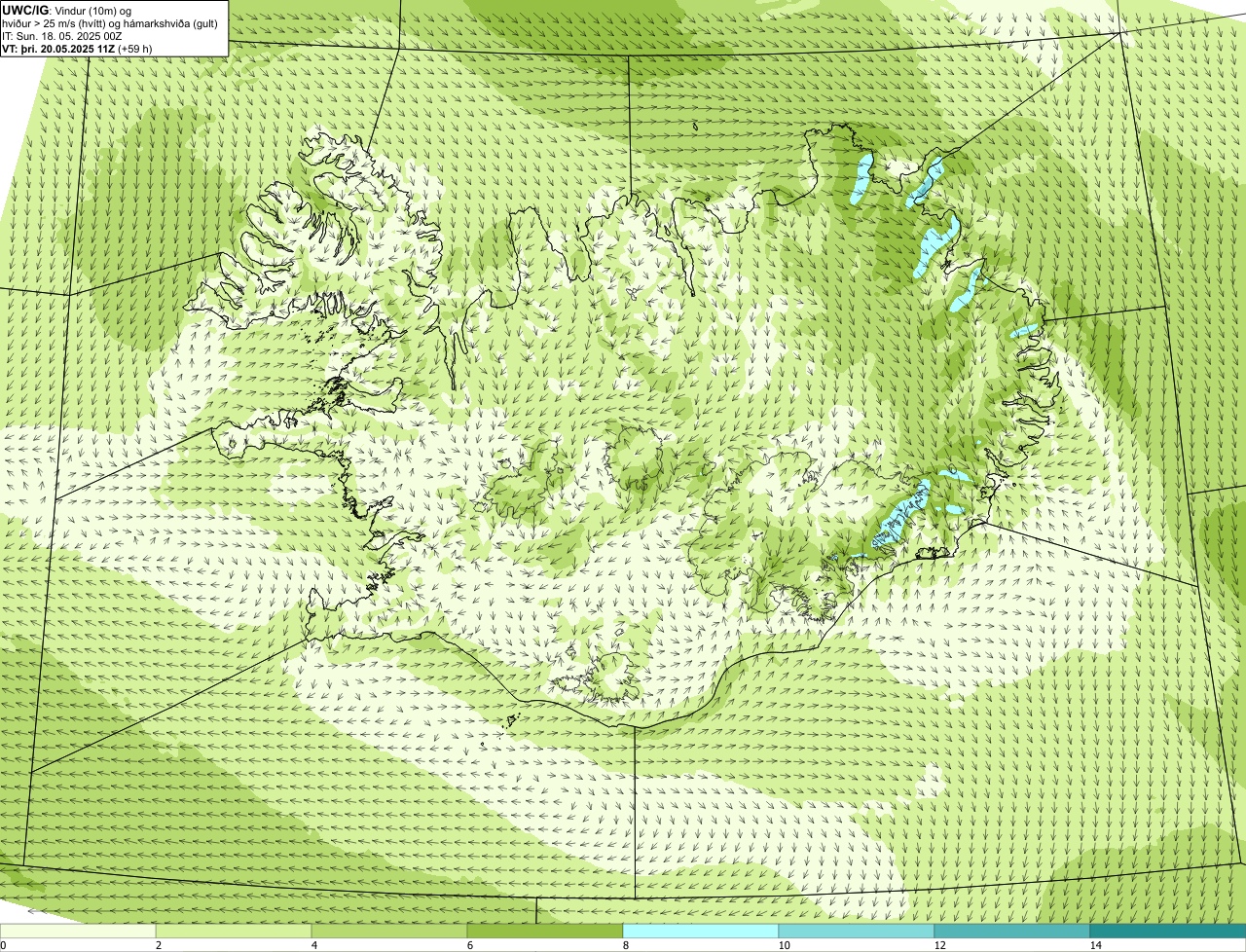This screenshot has height=952, width=1246.
Task: Click the westernmost cyan streak in northeast Iceland
Action: [x=861, y=179]
